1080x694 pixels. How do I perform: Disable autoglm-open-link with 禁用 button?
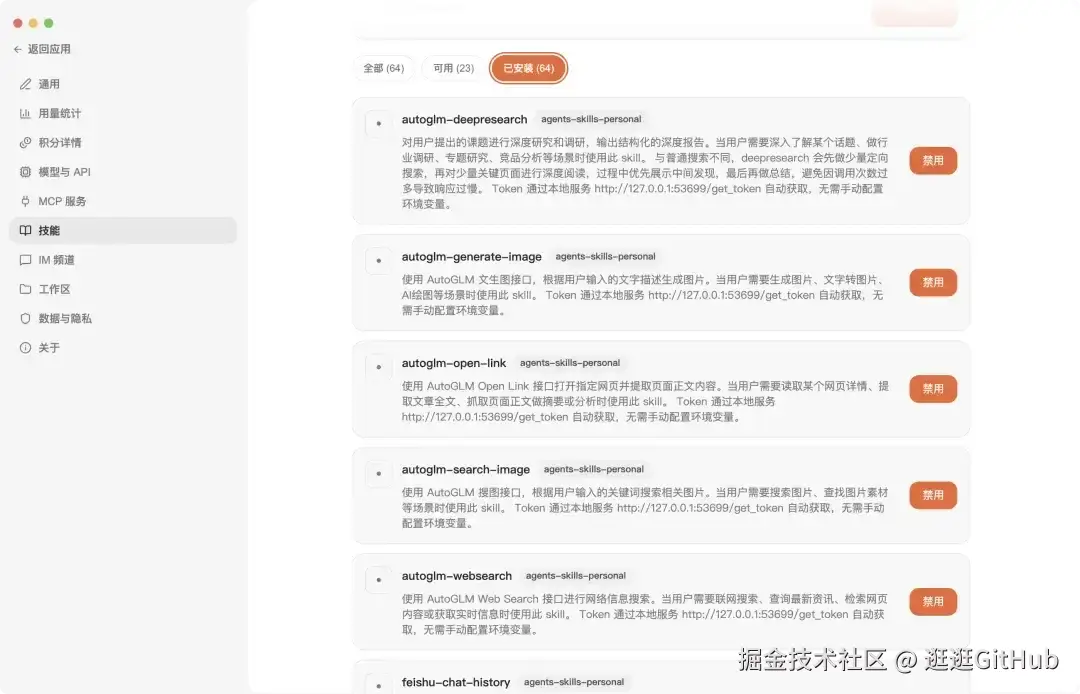tap(933, 389)
